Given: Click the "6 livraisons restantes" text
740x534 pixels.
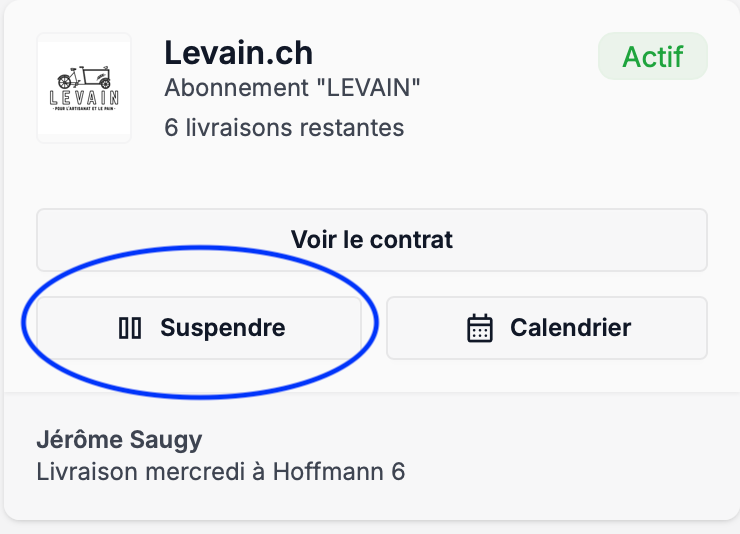Looking at the screenshot, I should 284,128.
